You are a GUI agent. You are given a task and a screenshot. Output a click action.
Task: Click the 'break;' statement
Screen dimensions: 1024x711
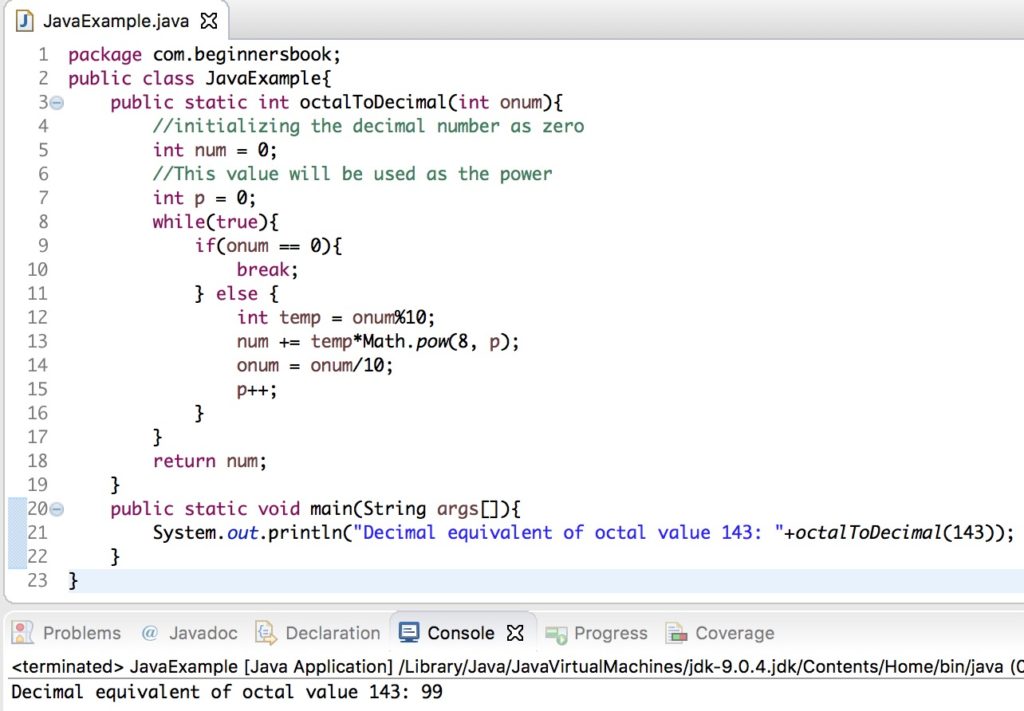[267, 270]
